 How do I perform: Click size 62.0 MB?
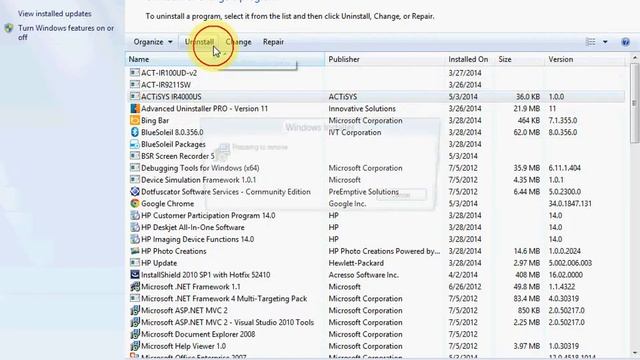[x=527, y=132]
